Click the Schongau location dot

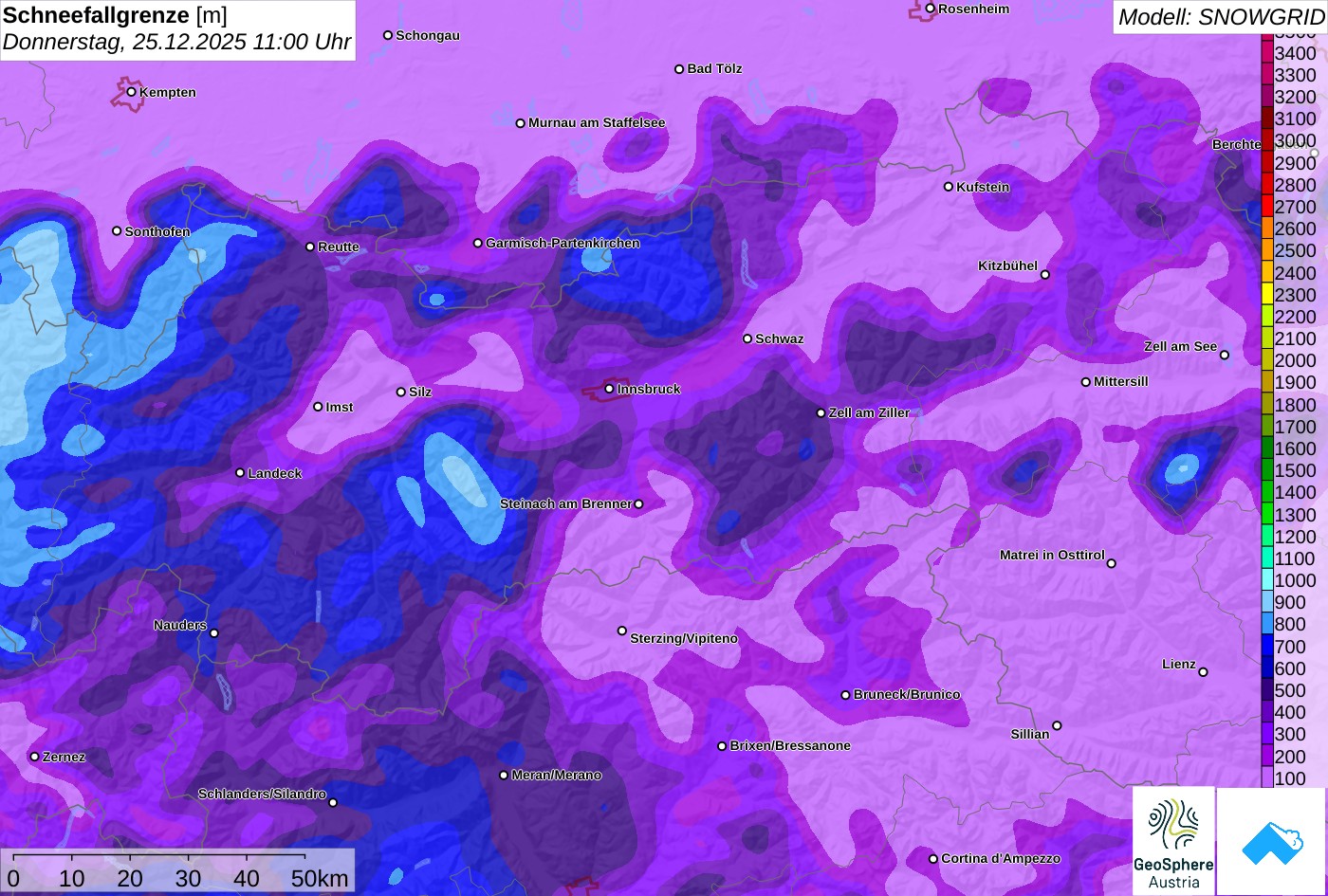click(388, 35)
